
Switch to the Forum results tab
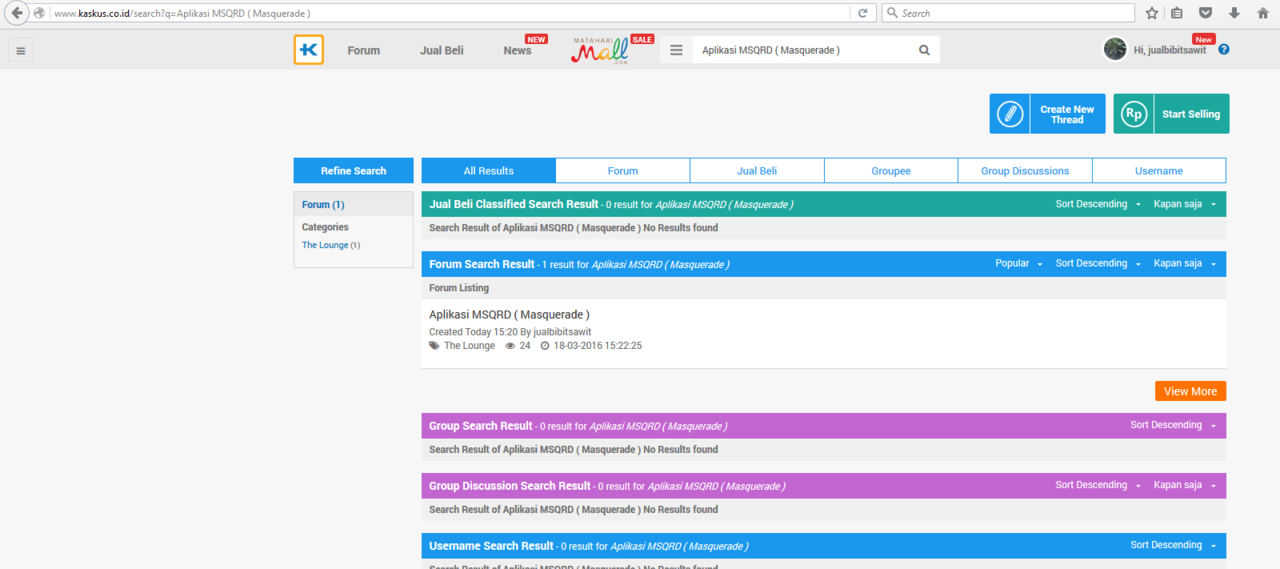(623, 171)
